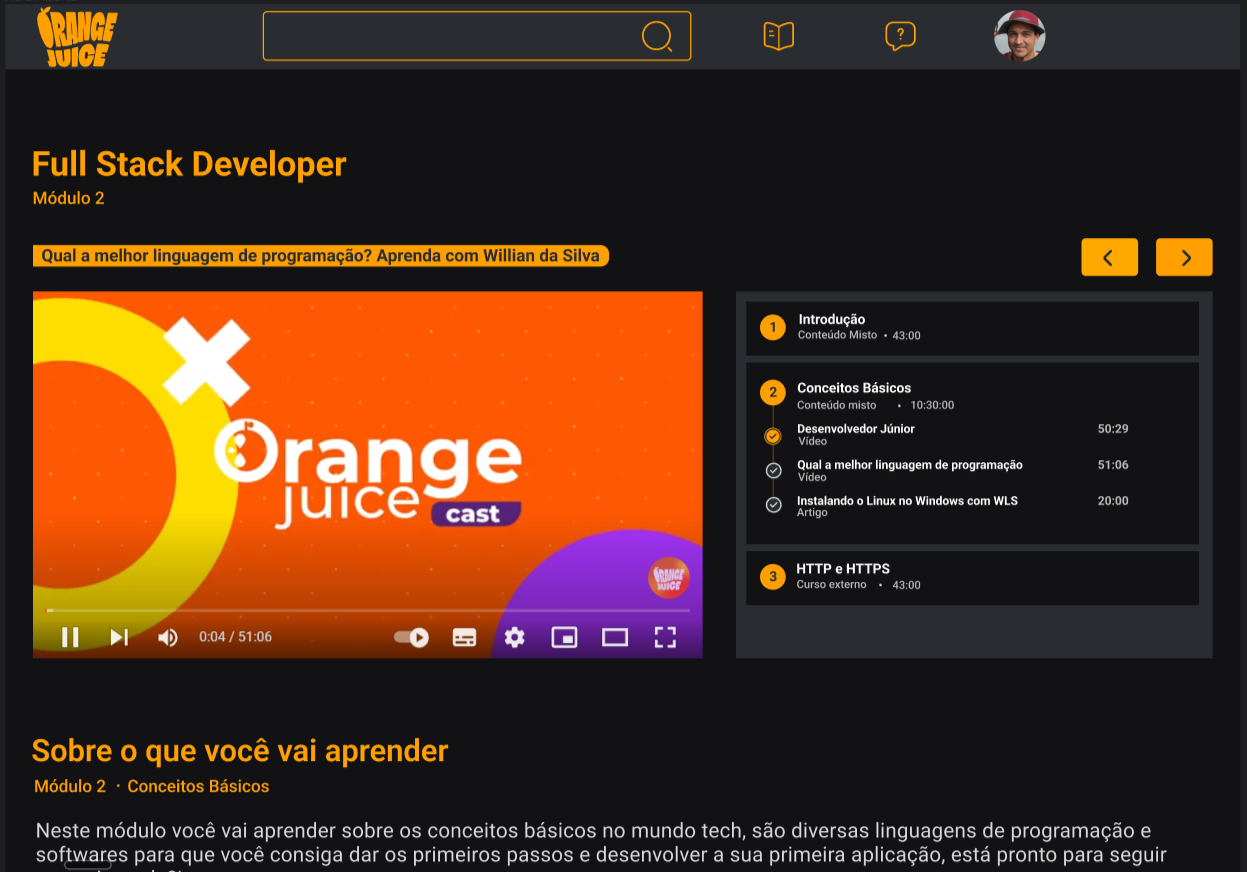Mark 'Qual a melhor linguagem de programação' complete
Screen dimensions: 1247x872
[772, 470]
